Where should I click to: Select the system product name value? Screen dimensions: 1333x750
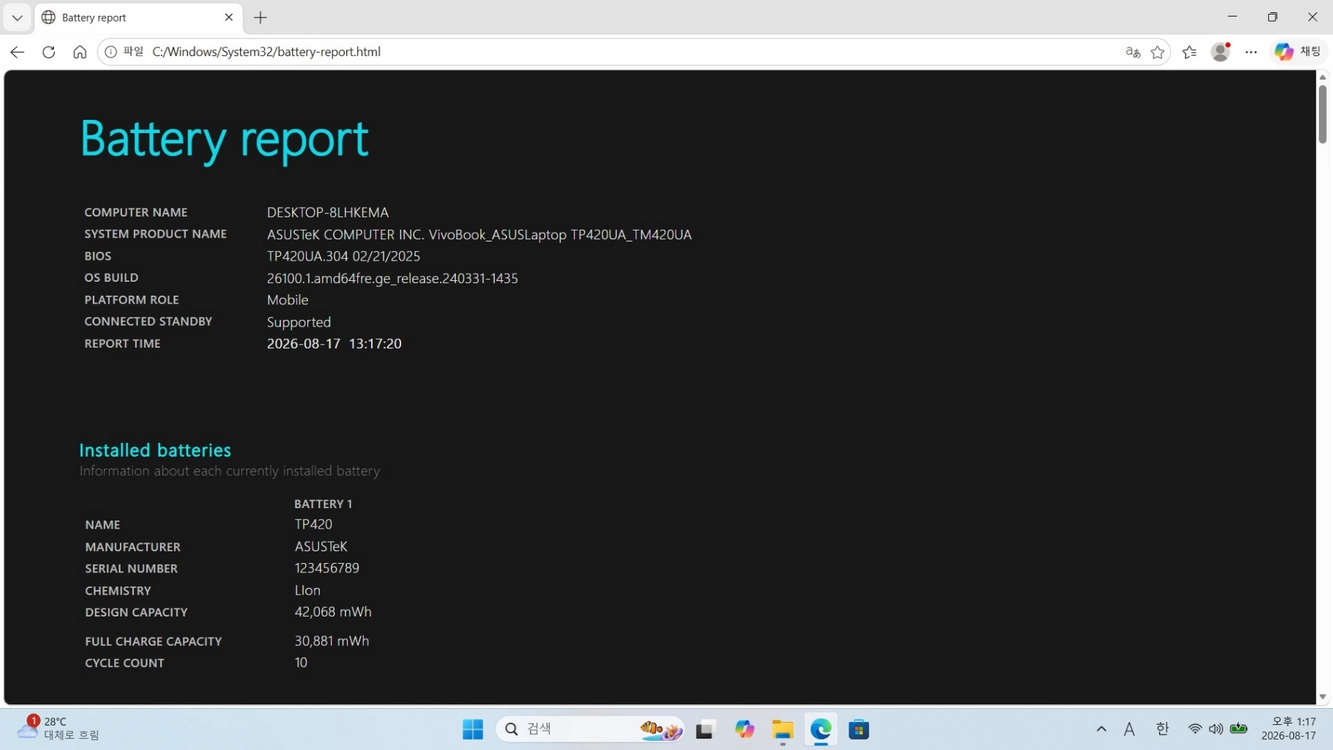click(479, 234)
